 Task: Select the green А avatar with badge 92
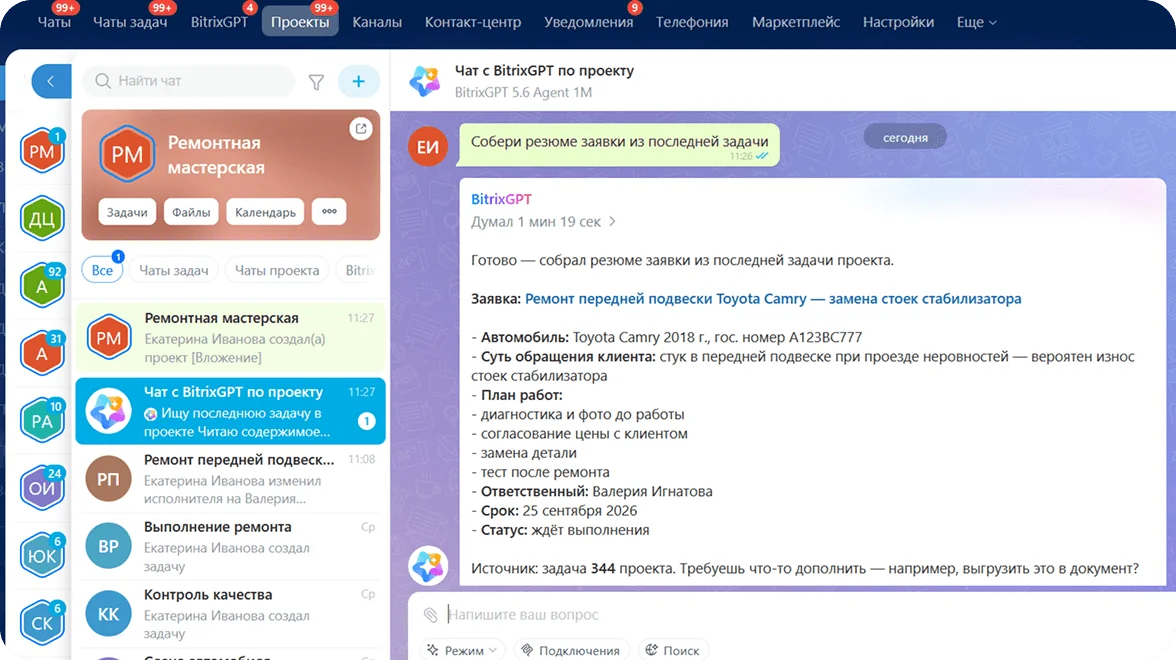click(42, 286)
